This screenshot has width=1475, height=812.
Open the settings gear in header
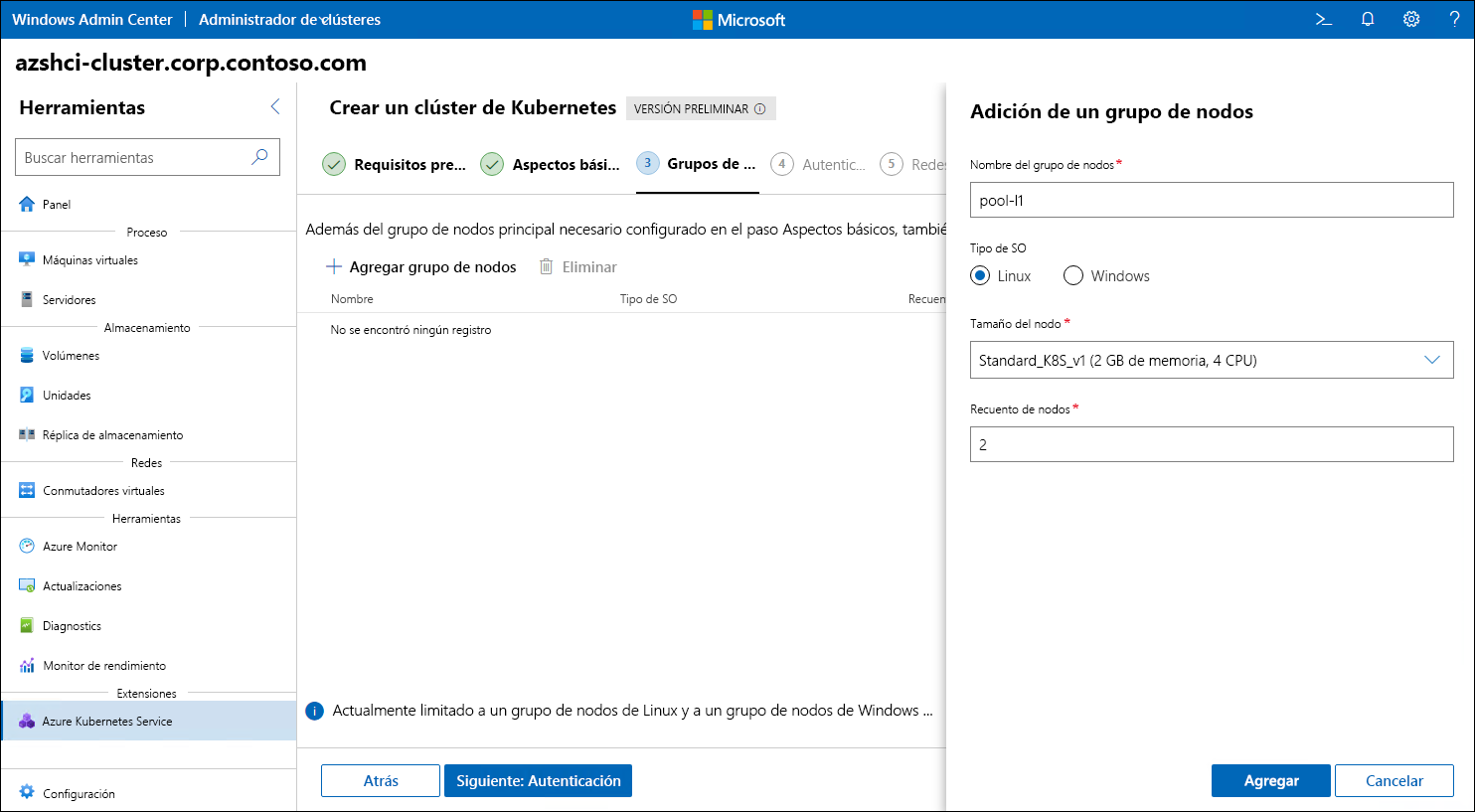click(x=1411, y=19)
